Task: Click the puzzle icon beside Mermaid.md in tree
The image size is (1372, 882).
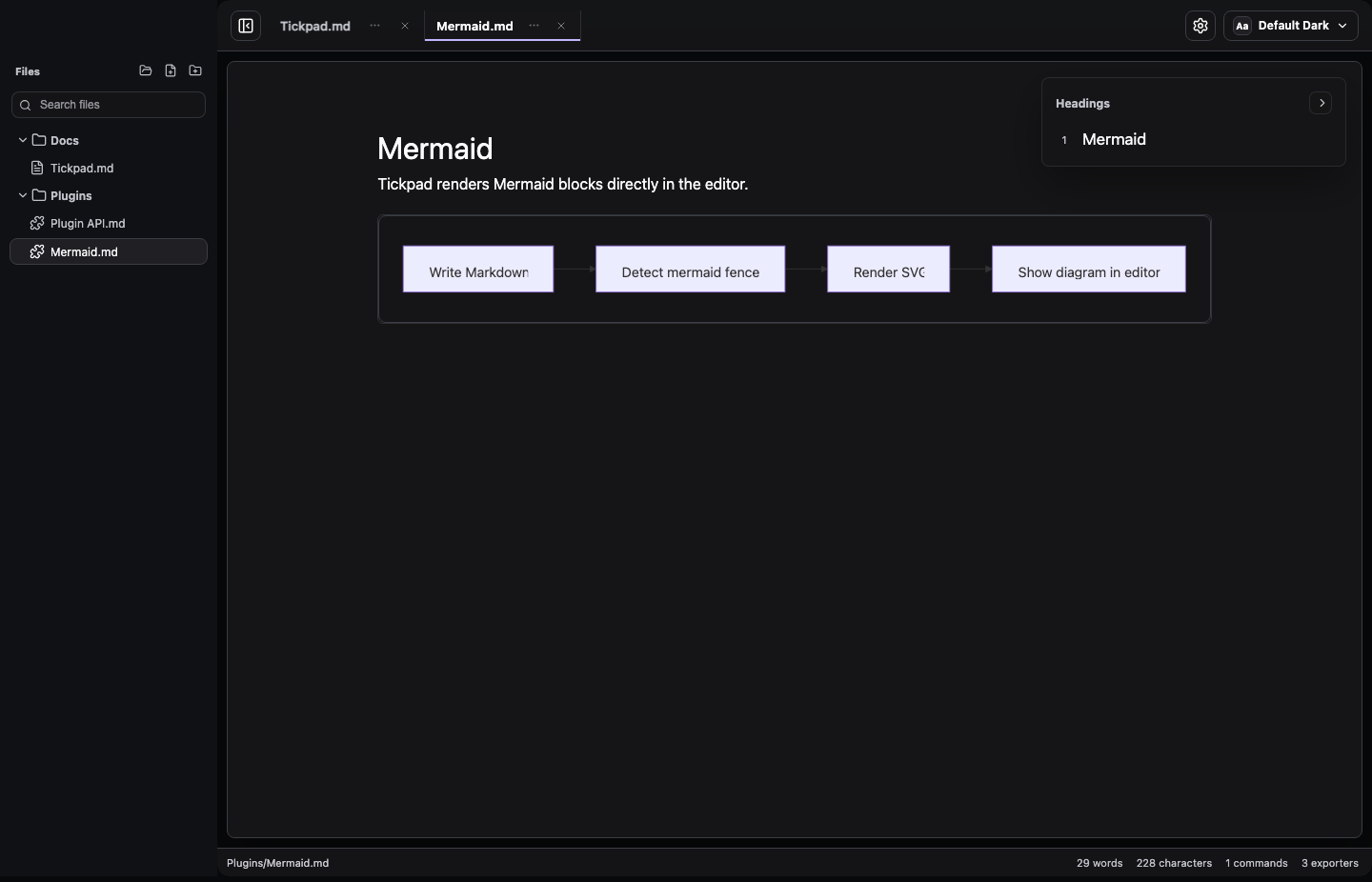Action: (x=37, y=251)
